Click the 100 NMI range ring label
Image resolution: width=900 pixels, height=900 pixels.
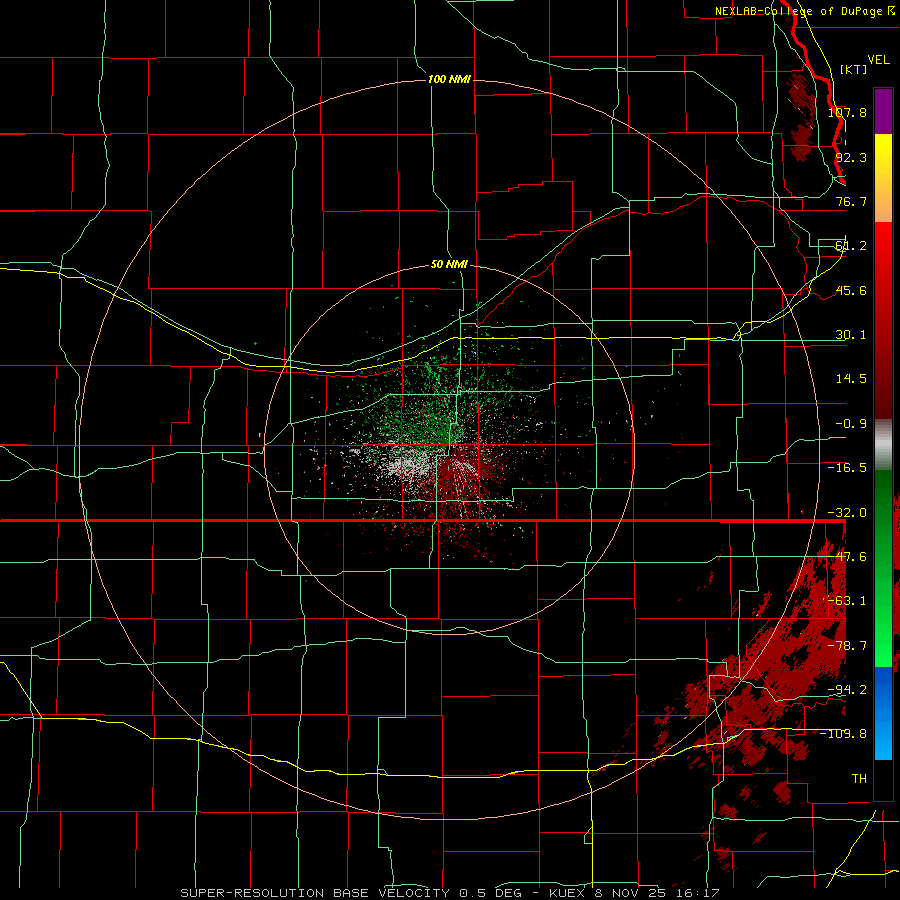coord(449,79)
